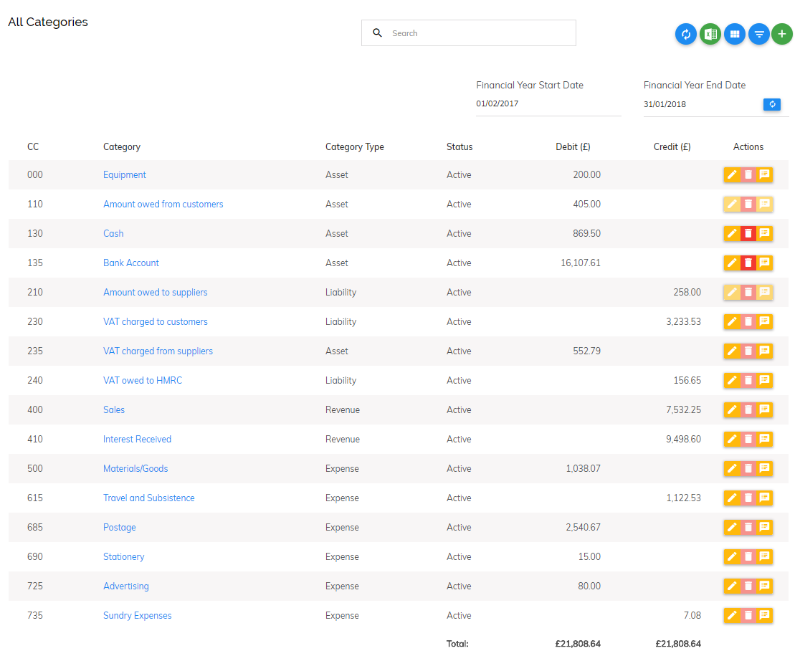
Task: Delete the Advertising category
Action: click(748, 586)
